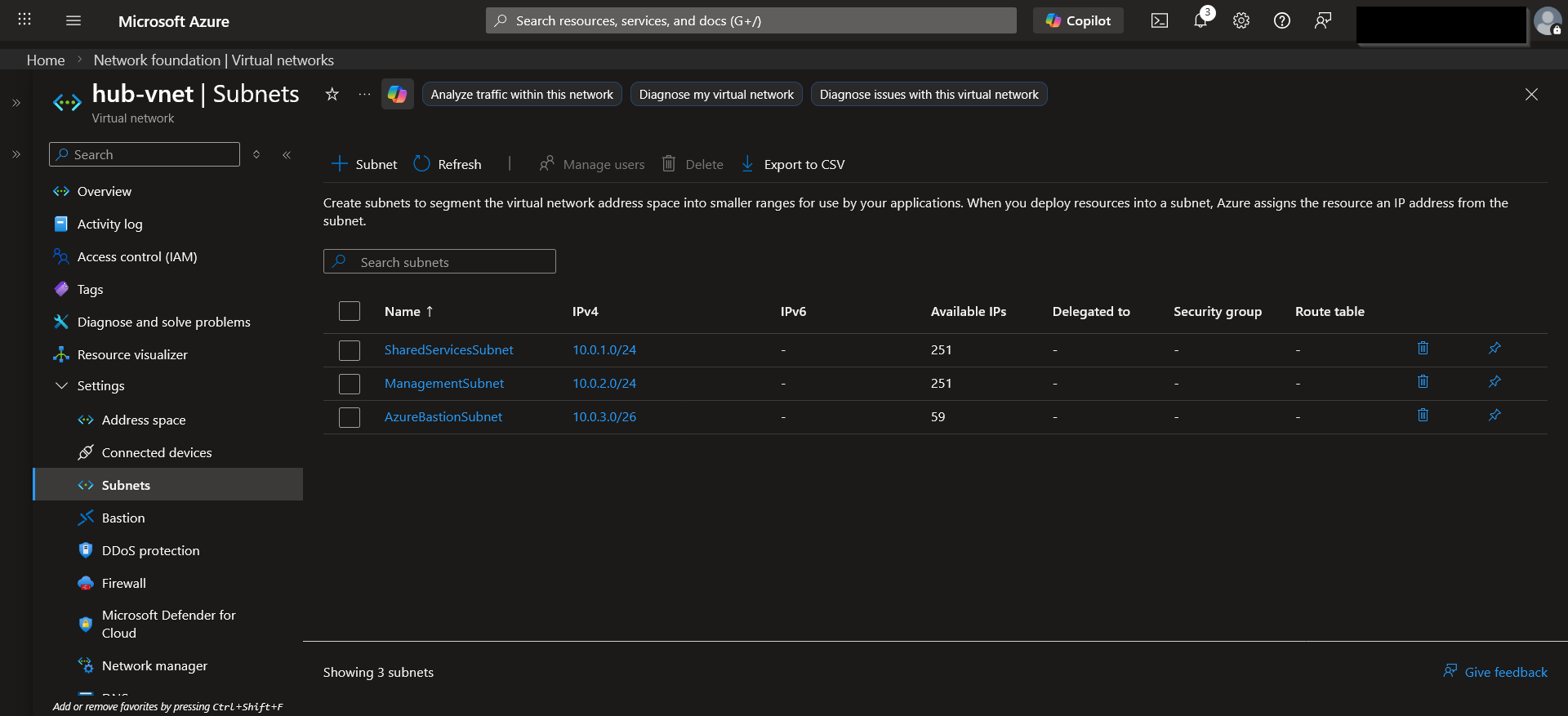Click Export to CSV
The image size is (1568, 716).
793,164
